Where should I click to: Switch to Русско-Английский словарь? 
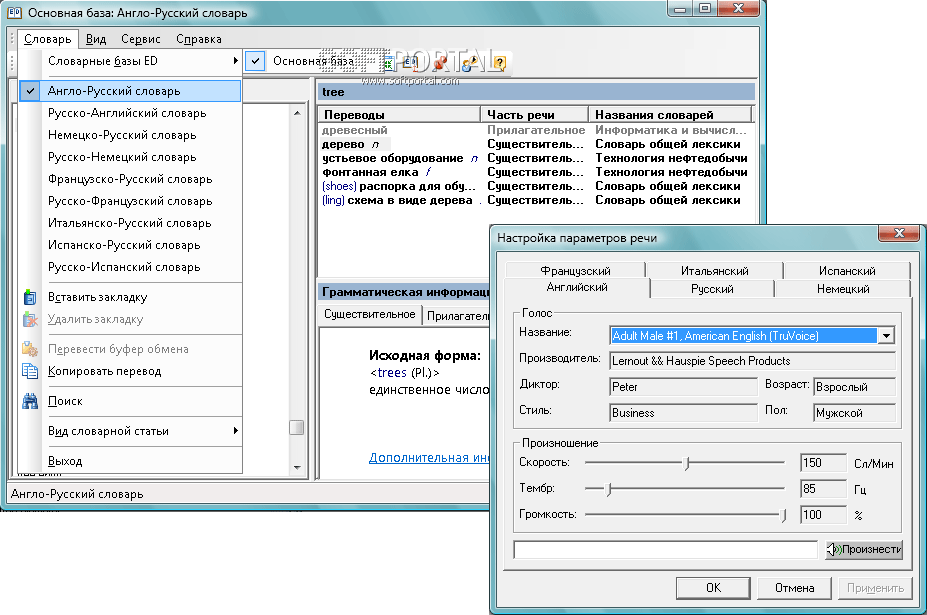pos(130,113)
